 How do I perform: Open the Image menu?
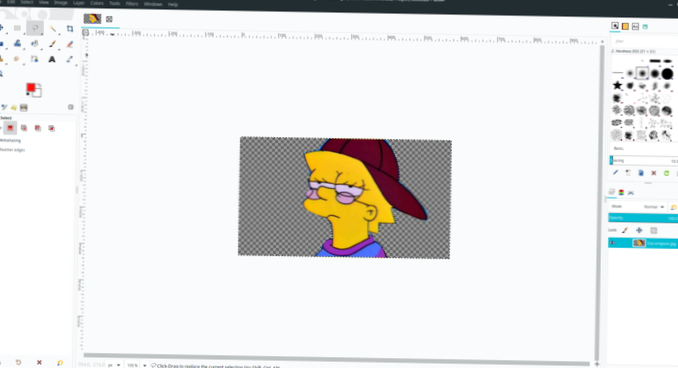pos(61,3)
